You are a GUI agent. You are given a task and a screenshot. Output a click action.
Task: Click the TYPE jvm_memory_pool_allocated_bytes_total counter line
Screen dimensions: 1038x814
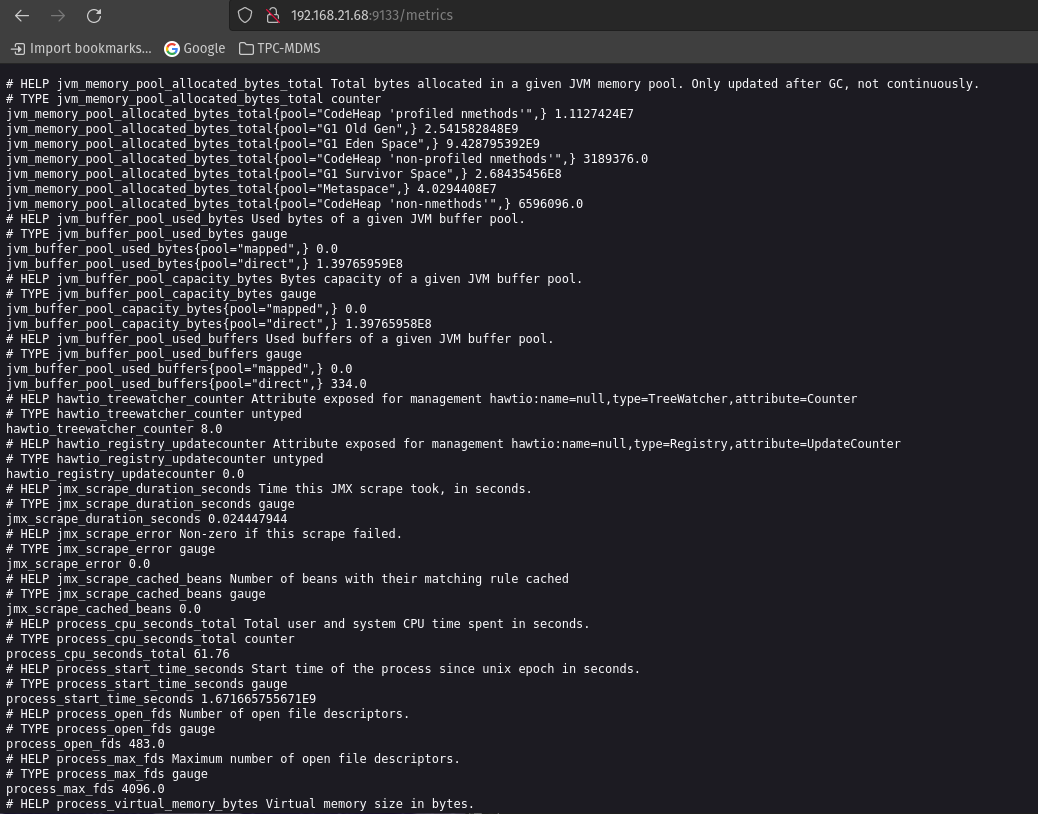193,99
